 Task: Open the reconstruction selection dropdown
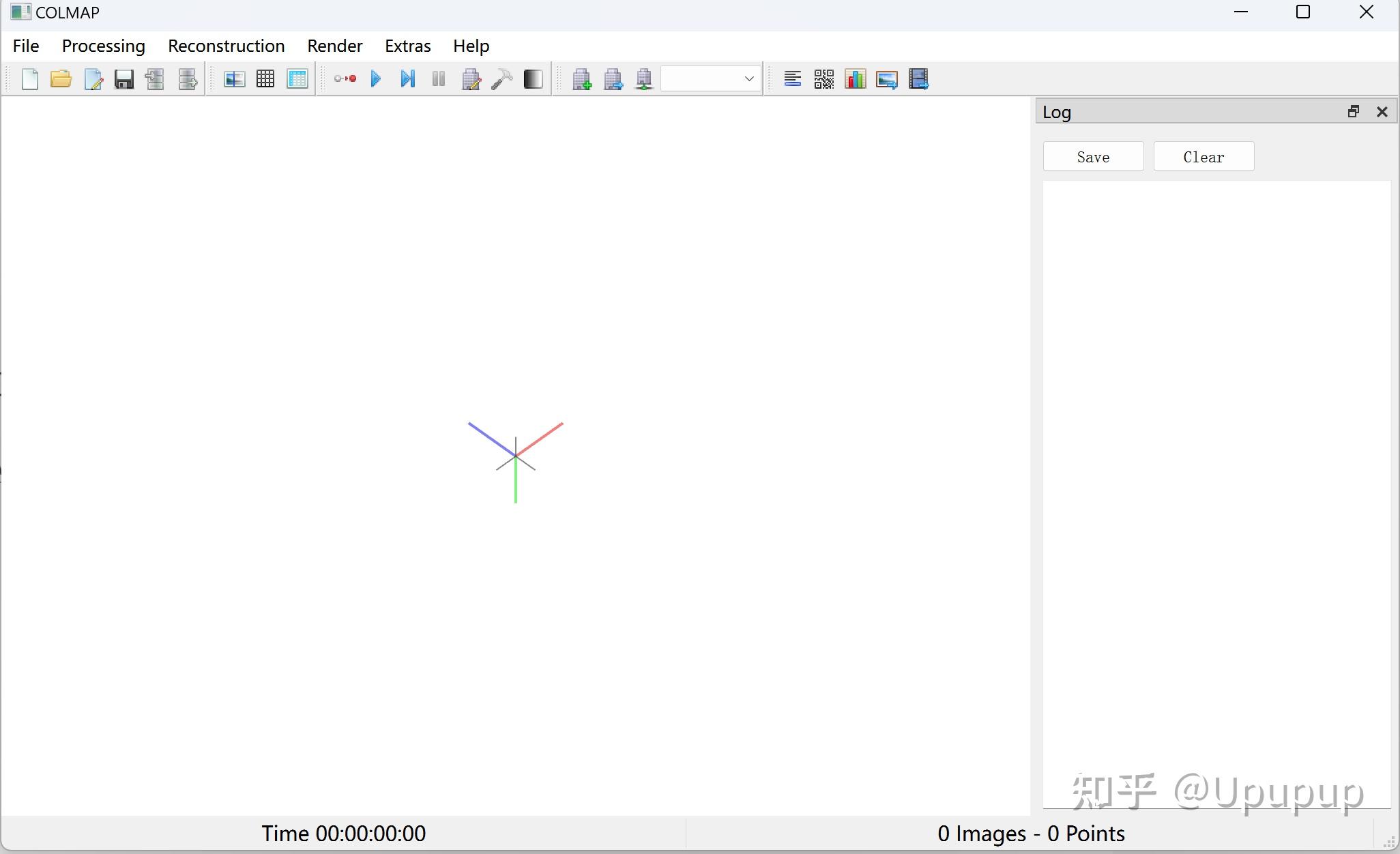[748, 79]
